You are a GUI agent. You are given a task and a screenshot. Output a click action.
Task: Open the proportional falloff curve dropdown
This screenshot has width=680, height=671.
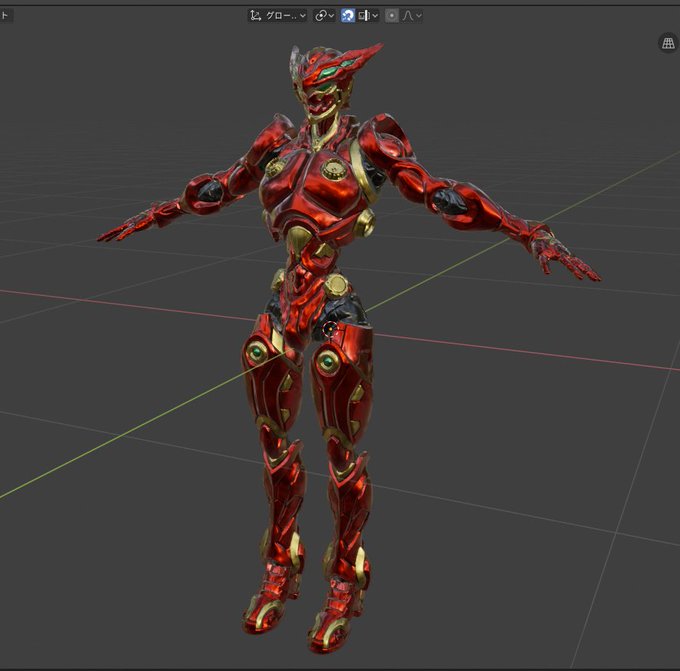coord(412,16)
